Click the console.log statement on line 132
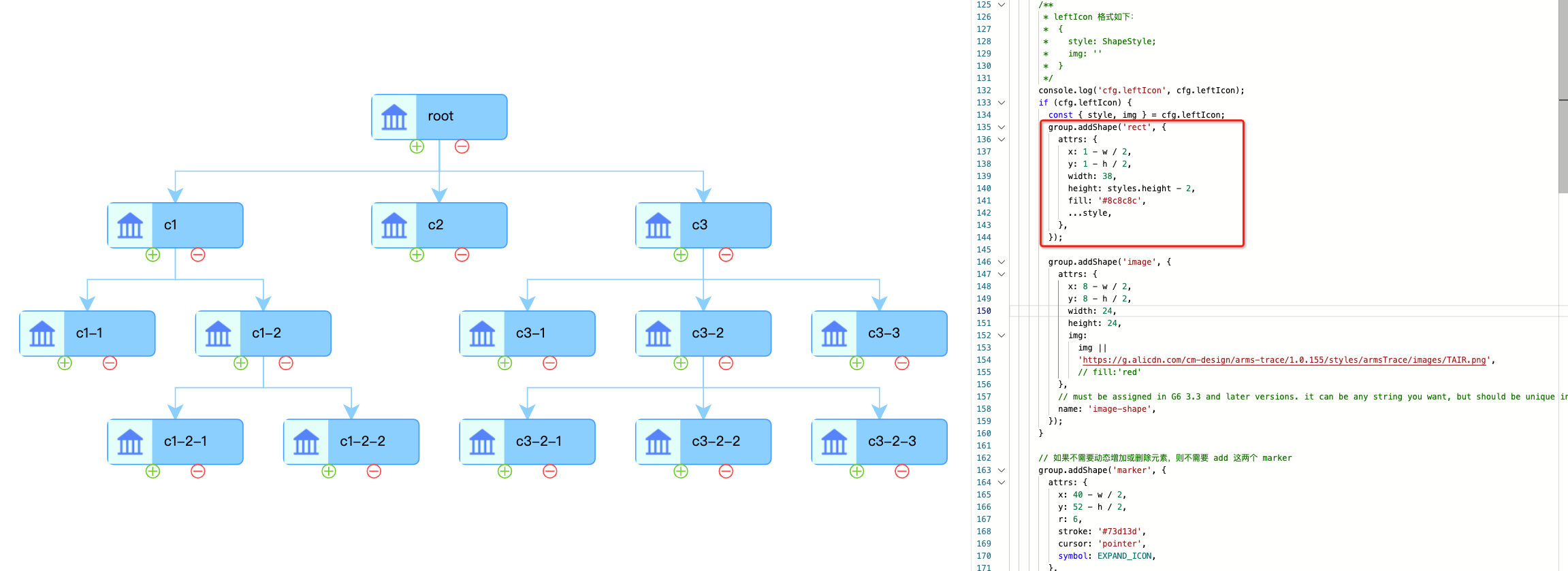Screen dimensions: 1568x571 1141,91
